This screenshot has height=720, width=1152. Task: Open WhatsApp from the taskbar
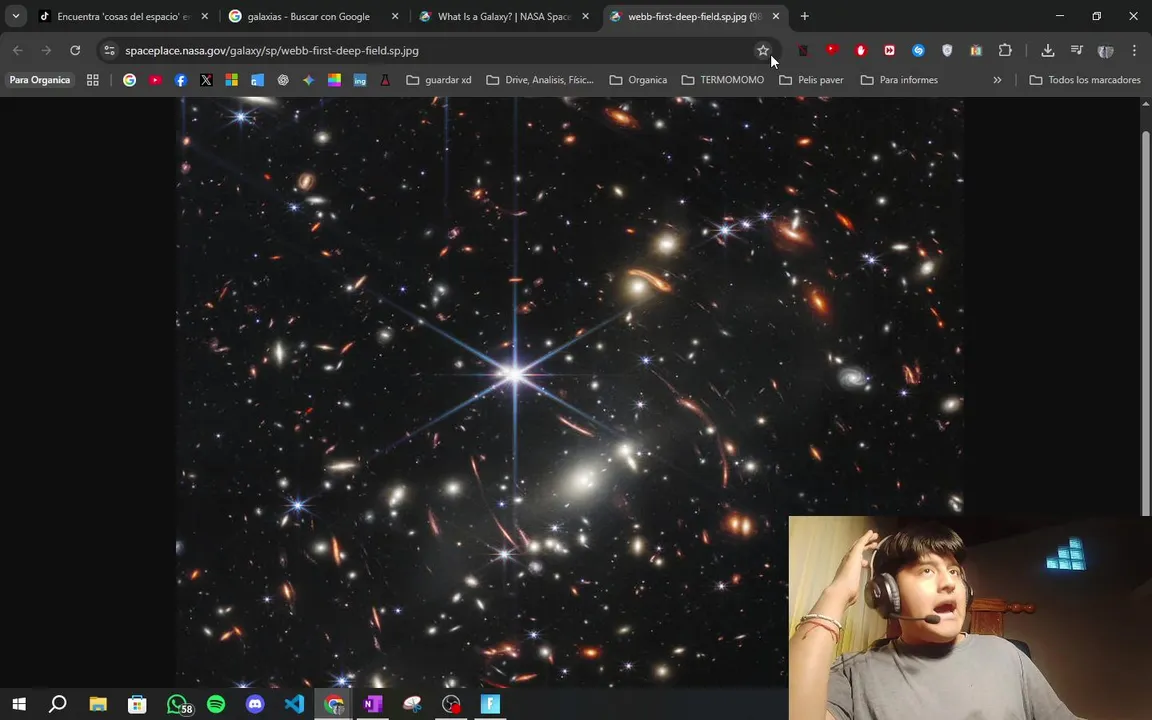[x=177, y=704]
